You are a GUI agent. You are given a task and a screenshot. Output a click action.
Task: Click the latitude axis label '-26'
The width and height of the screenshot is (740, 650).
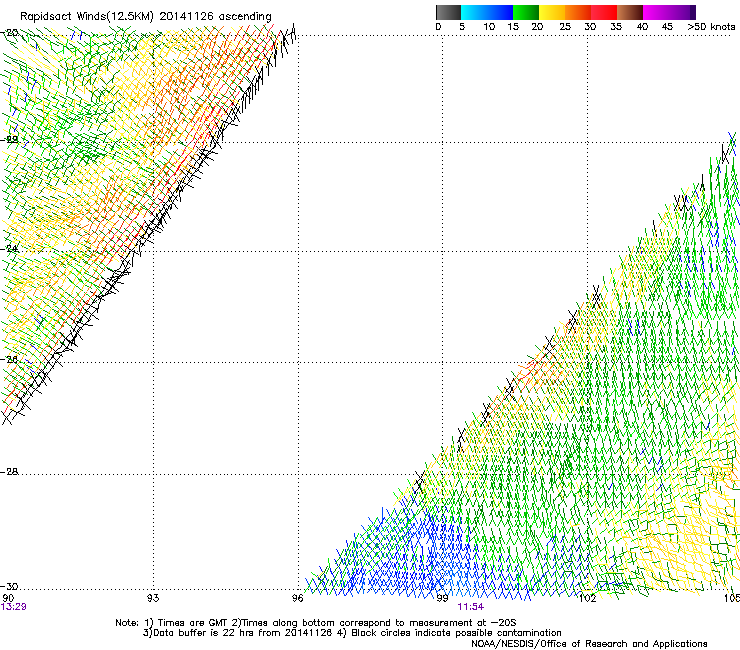tap(10, 360)
